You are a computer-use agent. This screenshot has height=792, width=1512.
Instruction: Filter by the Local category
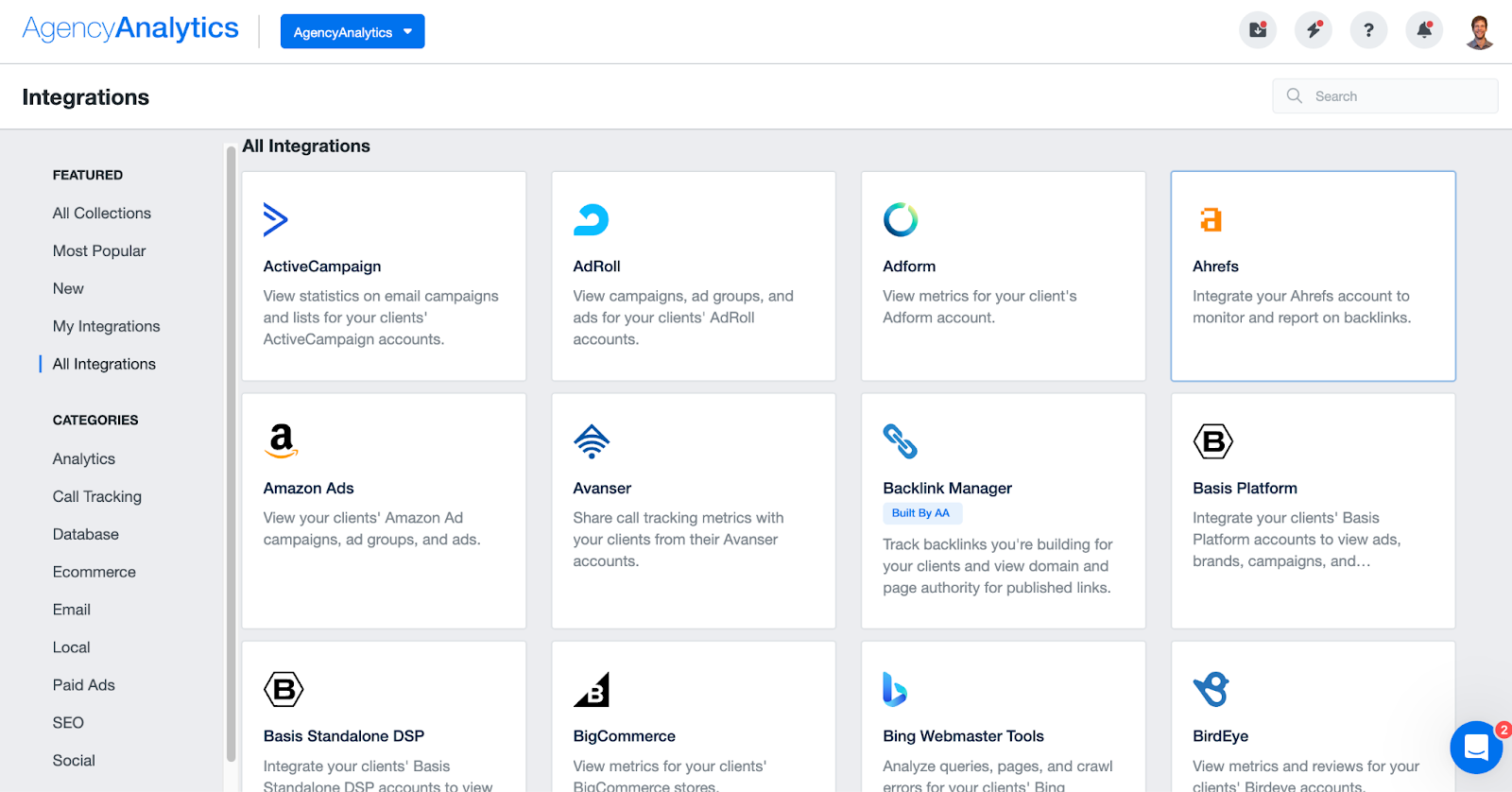coord(72,647)
